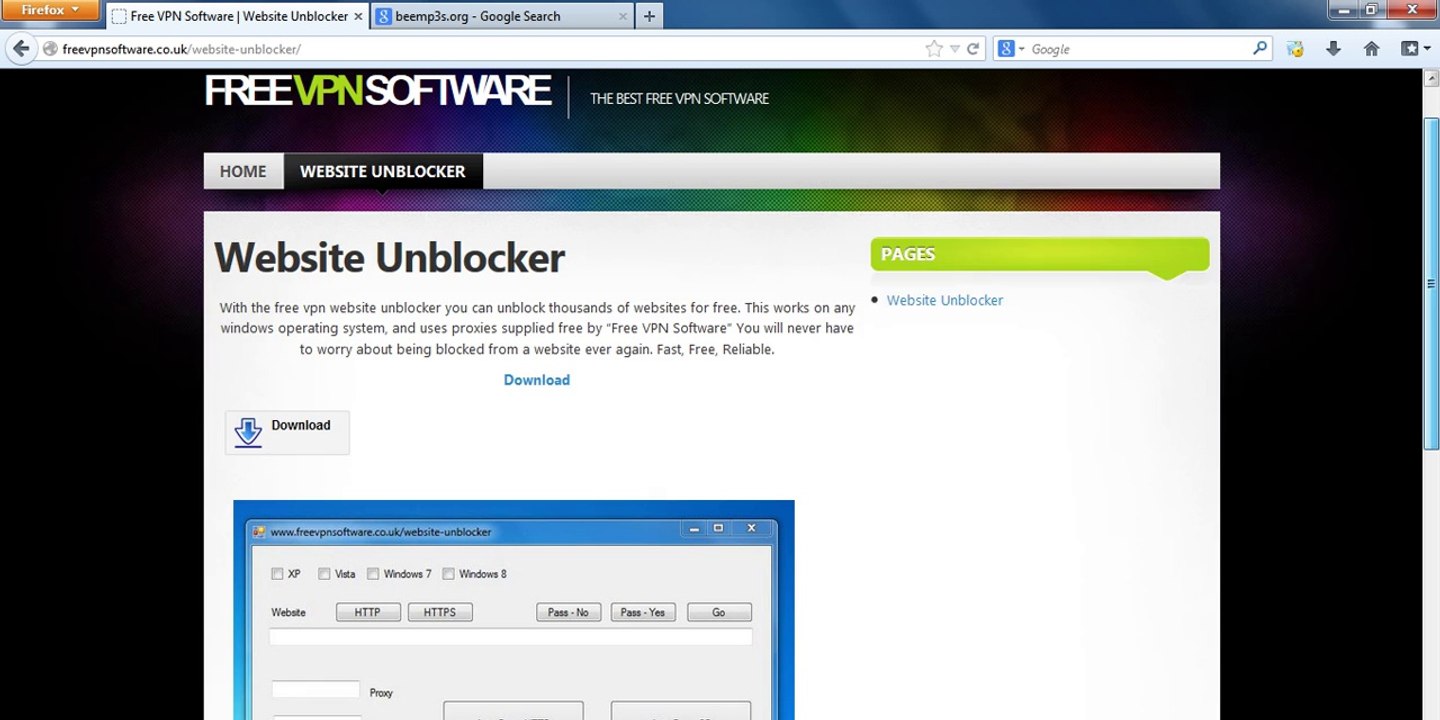Open a new tab with plus button
This screenshot has height=720, width=1440.
pyautogui.click(x=649, y=16)
